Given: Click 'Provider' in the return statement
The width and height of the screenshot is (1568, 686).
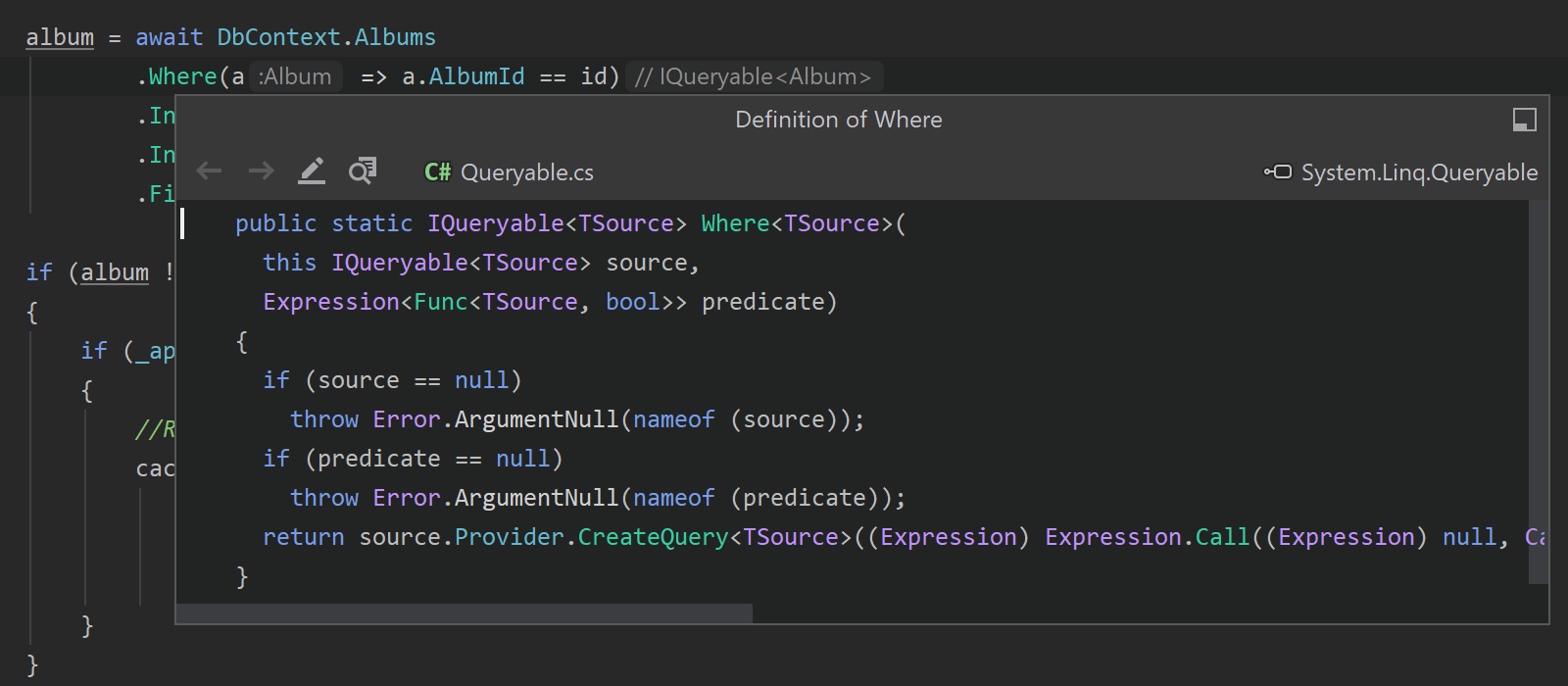Looking at the screenshot, I should (x=509, y=537).
